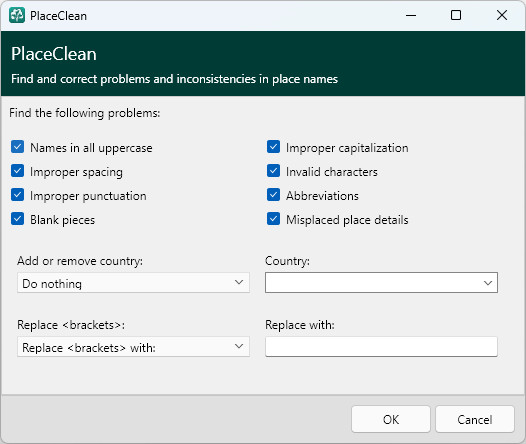Click the Replace with text field
Image resolution: width=526 pixels, height=444 pixels.
(x=381, y=347)
